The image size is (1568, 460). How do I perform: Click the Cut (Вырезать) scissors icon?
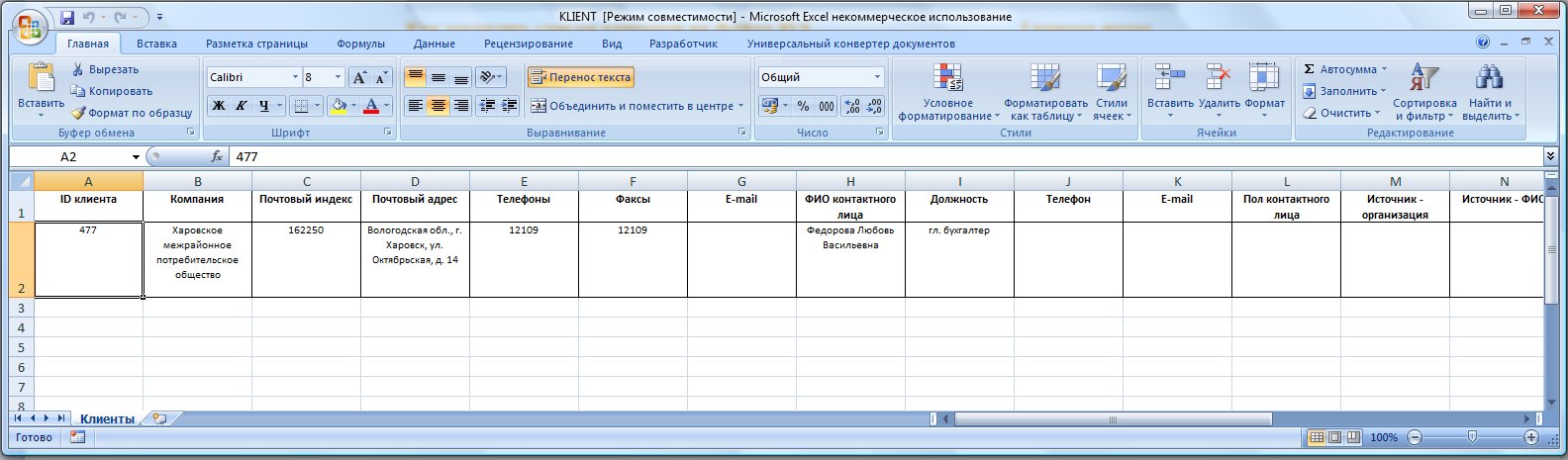pyautogui.click(x=78, y=69)
